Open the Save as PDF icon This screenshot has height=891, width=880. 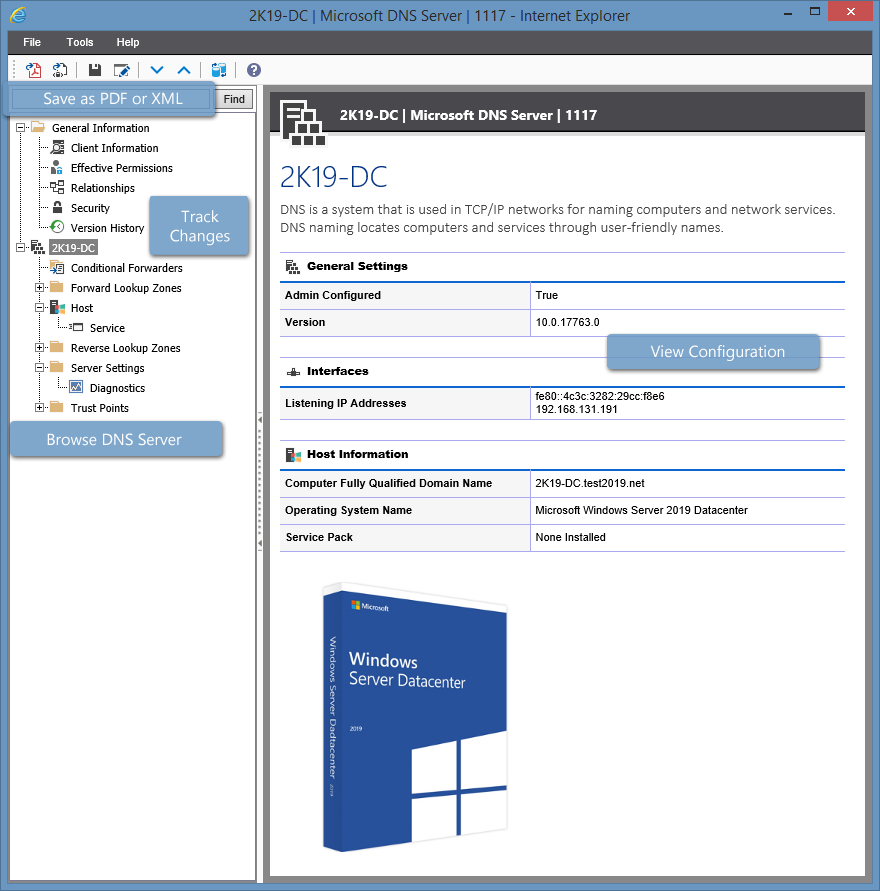point(33,70)
